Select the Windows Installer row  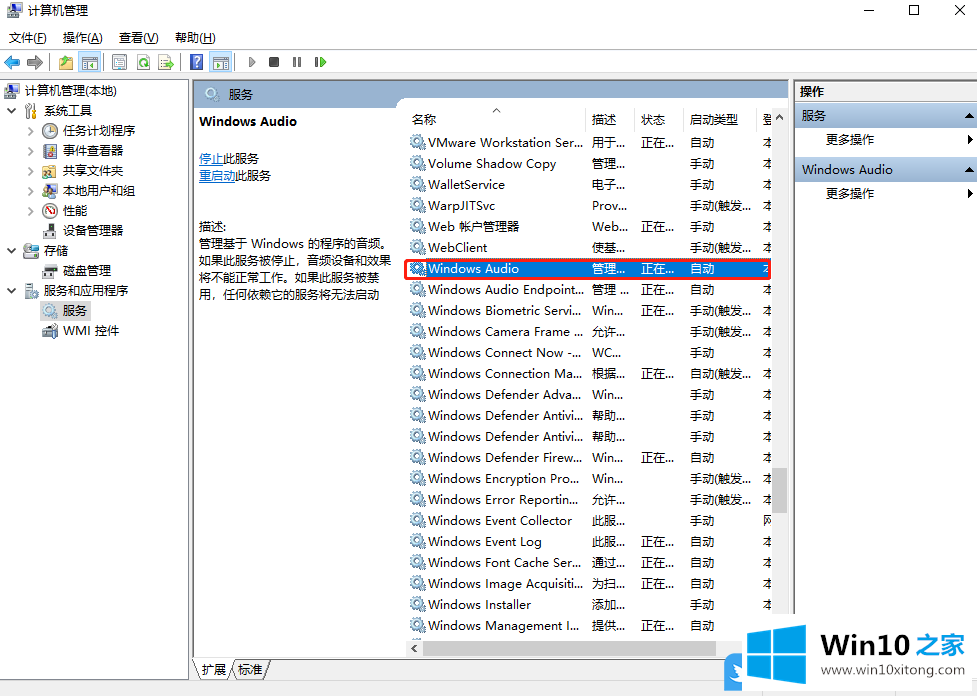point(589,605)
